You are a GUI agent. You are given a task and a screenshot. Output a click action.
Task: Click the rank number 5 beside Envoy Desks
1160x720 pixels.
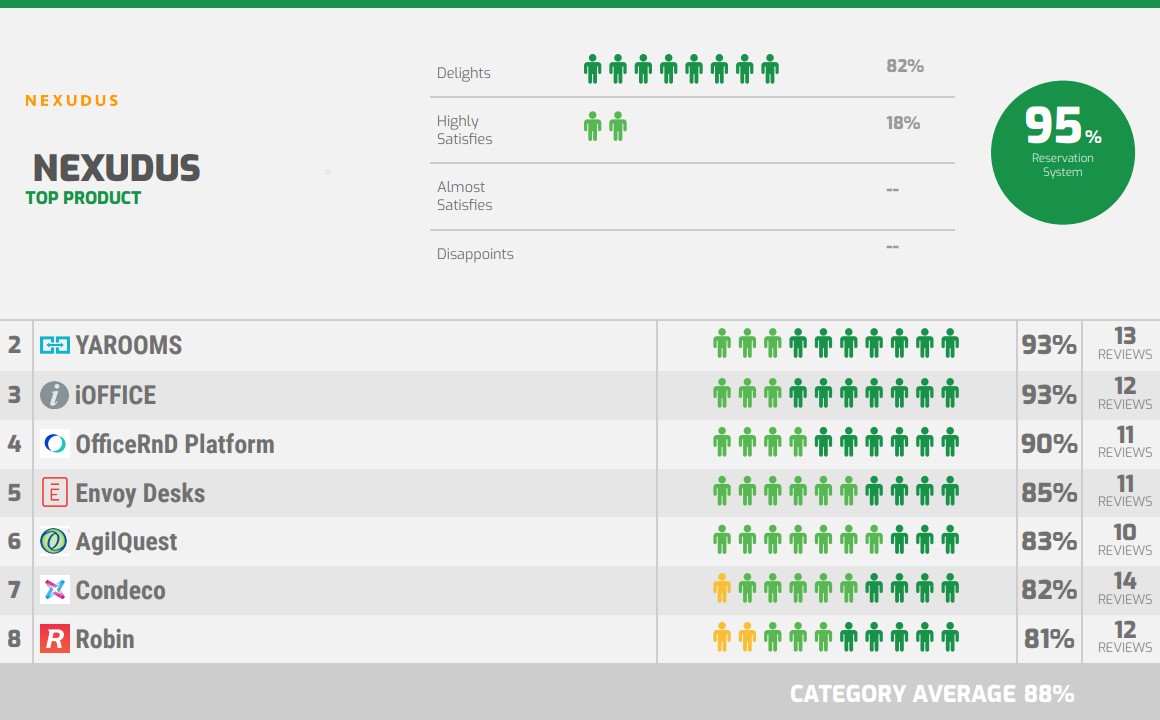pos(15,493)
